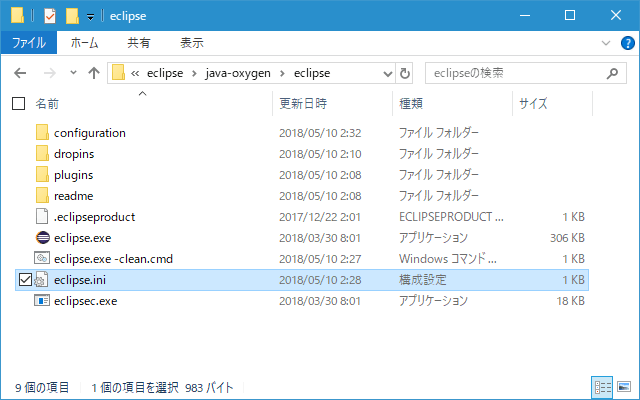Select the eclipse.exe application icon
This screenshot has width=640, height=400.
point(42,238)
